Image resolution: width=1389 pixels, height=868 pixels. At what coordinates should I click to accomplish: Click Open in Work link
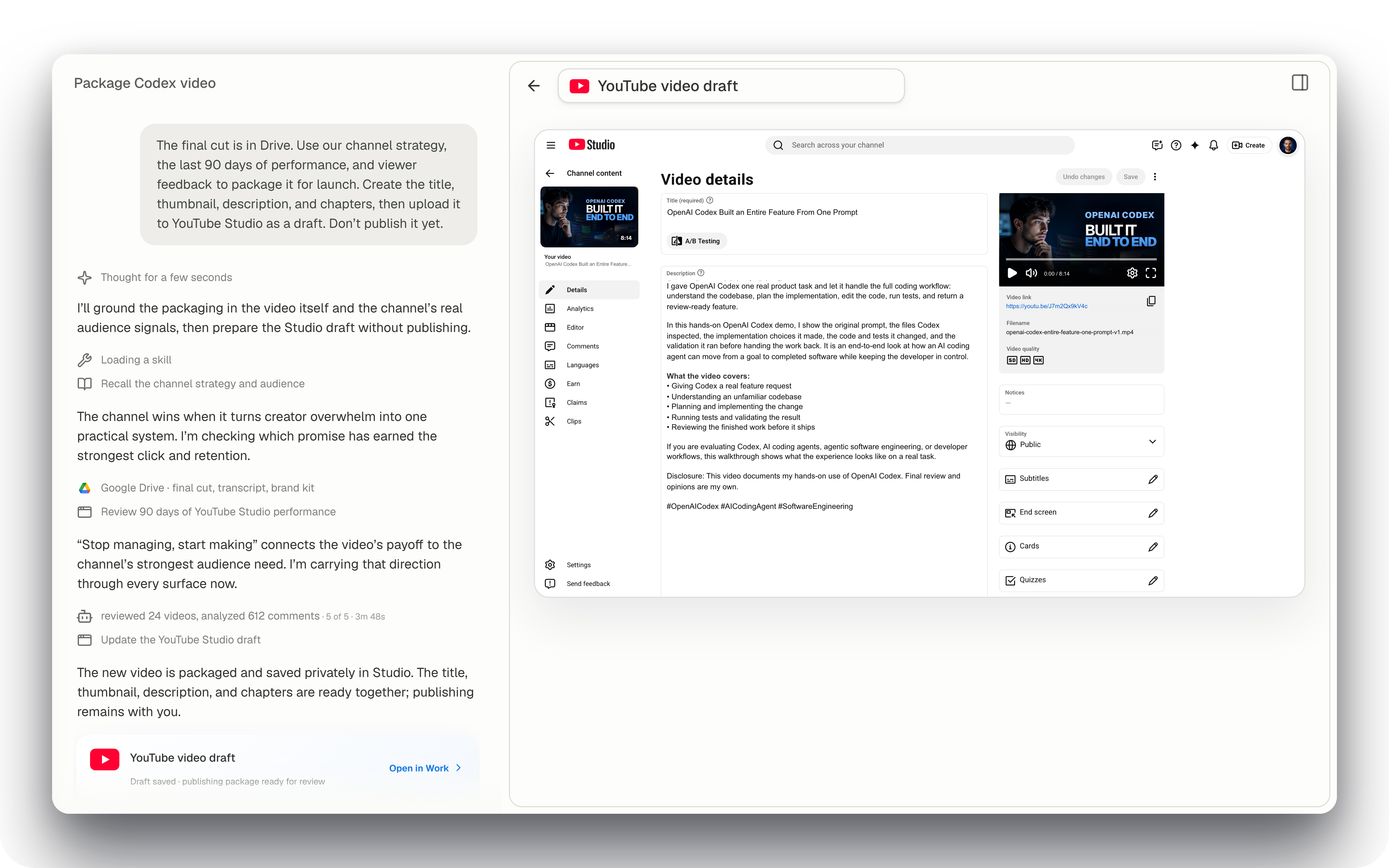coord(425,768)
